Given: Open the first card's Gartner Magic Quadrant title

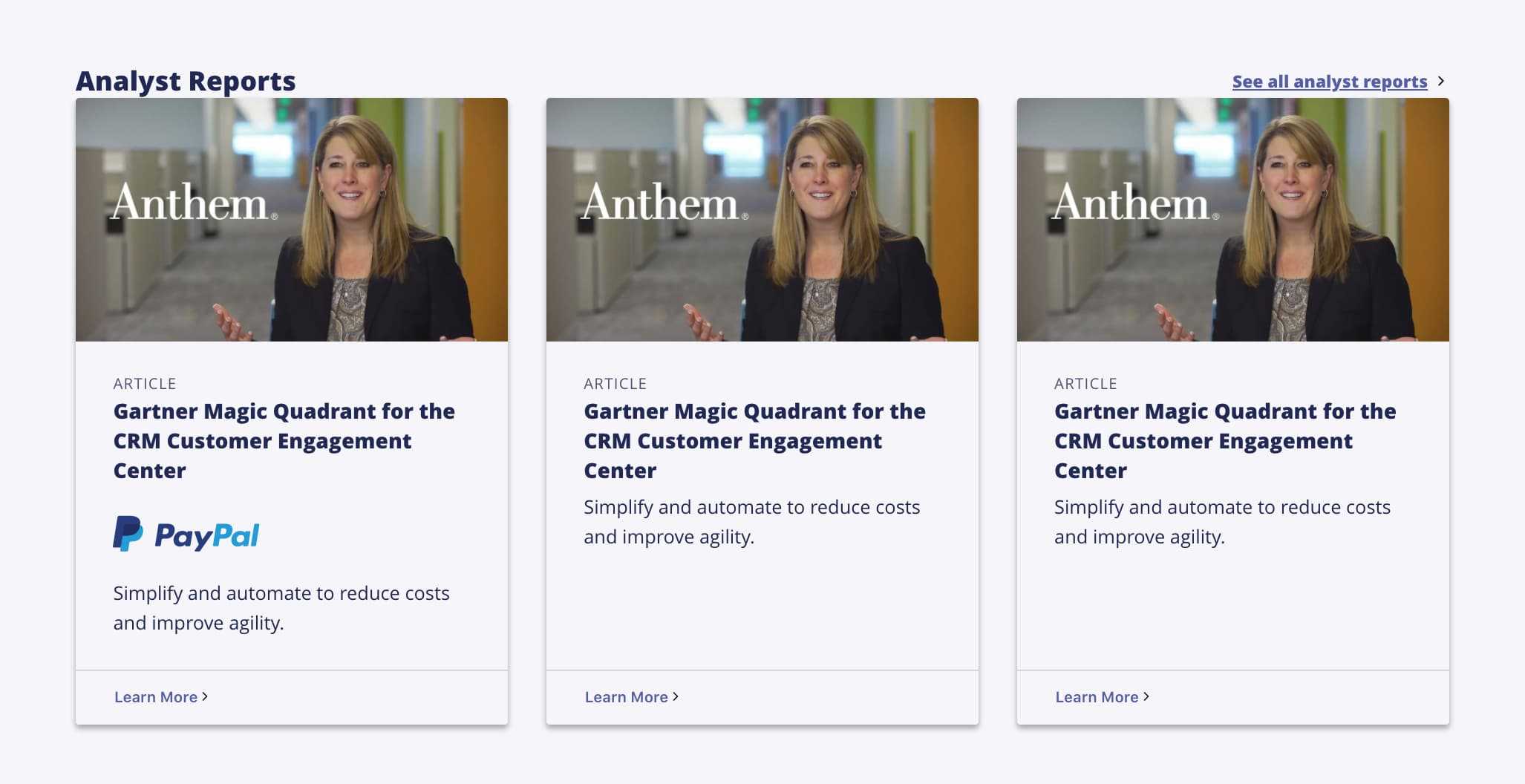Looking at the screenshot, I should (284, 440).
